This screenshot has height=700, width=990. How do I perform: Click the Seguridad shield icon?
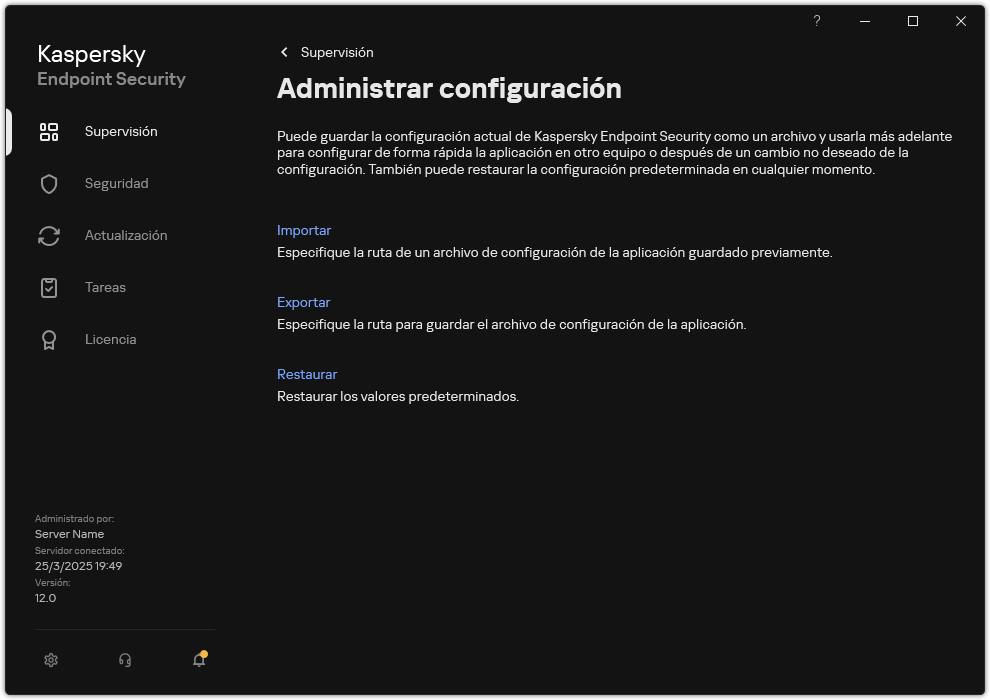[x=49, y=183]
